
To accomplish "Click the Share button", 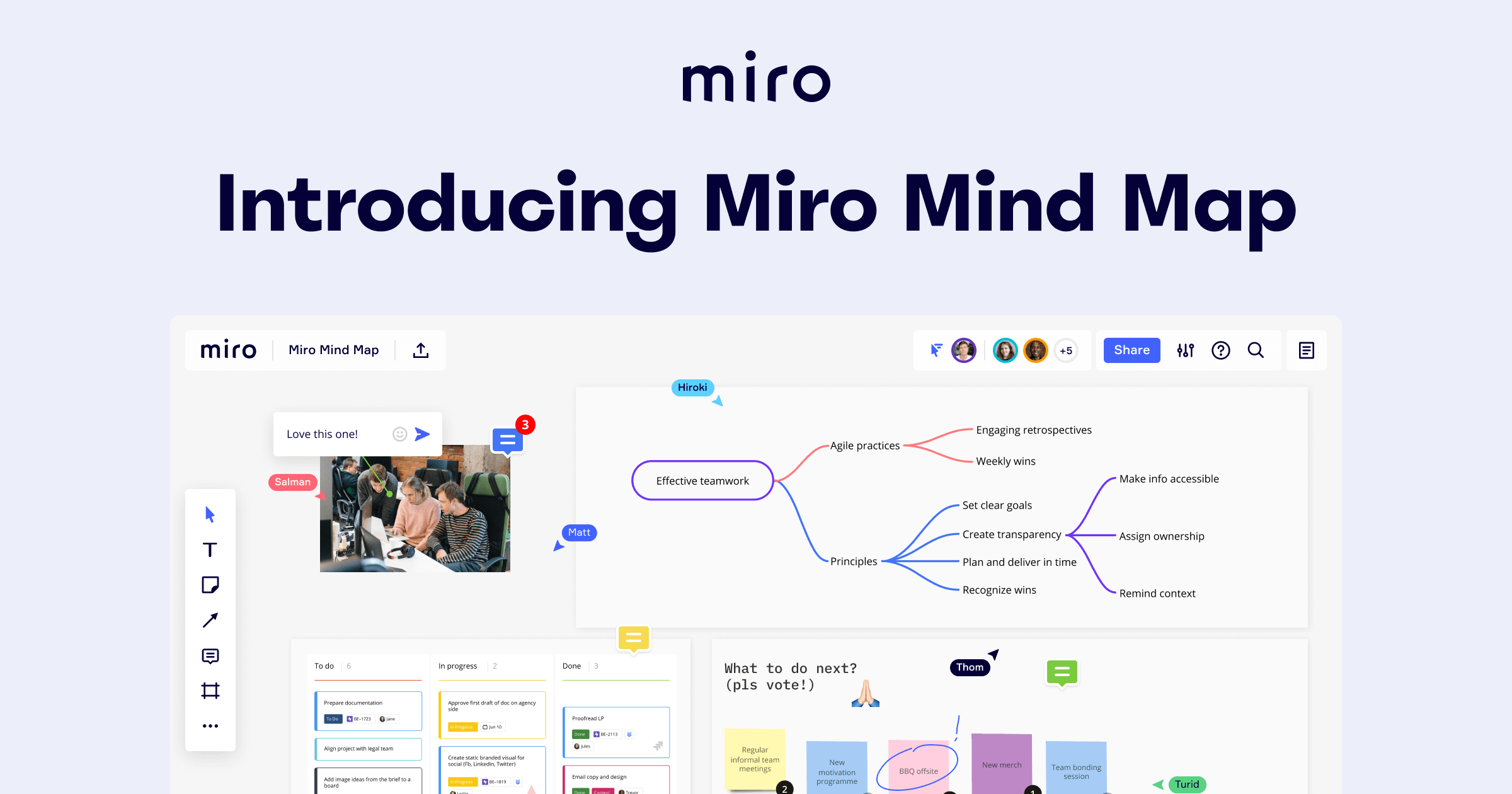I will [1131, 349].
